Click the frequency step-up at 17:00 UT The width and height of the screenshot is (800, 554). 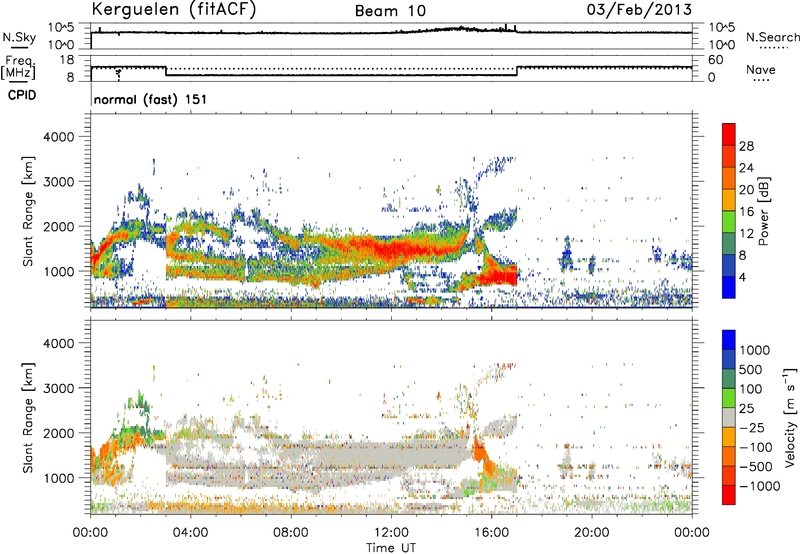[516, 71]
